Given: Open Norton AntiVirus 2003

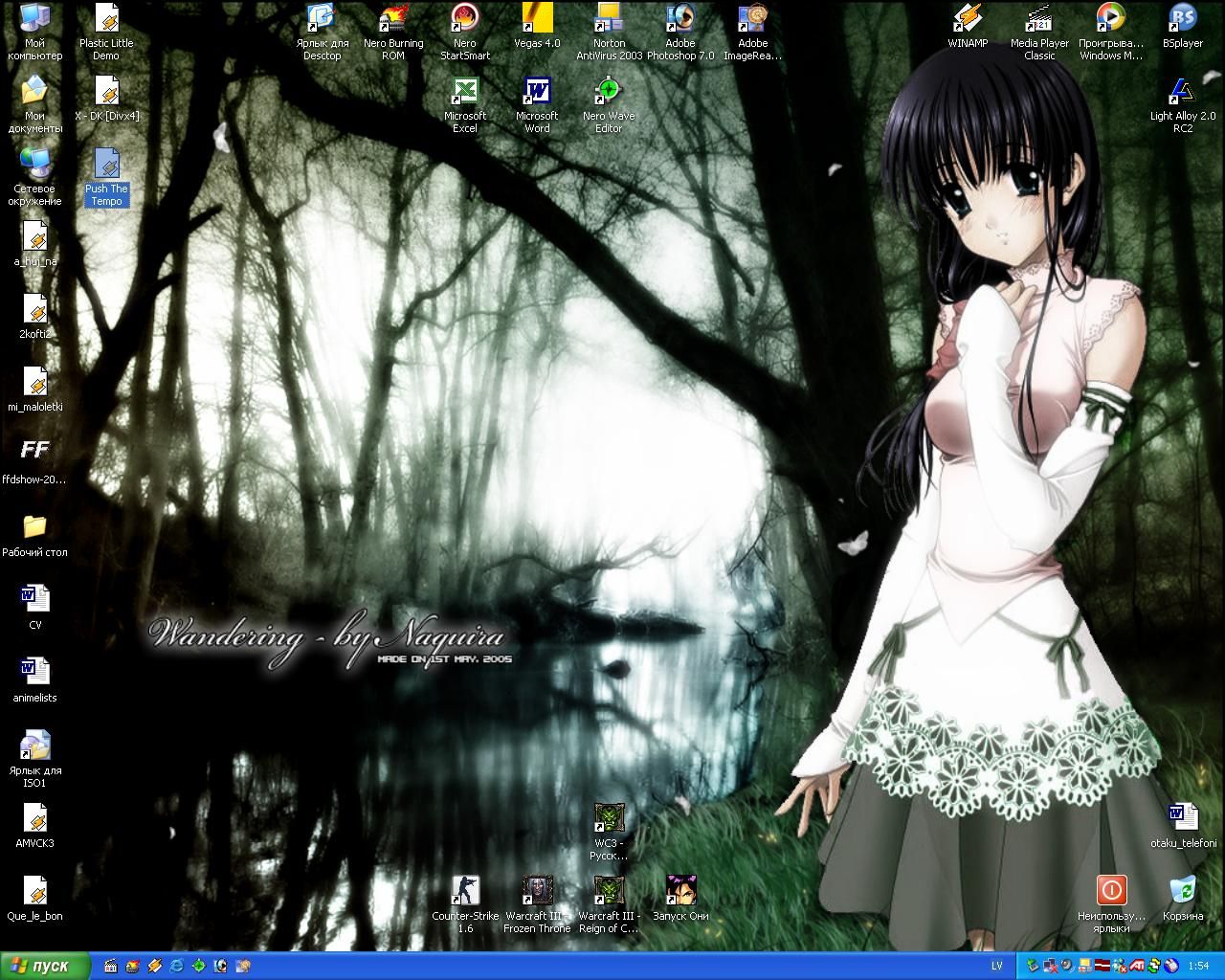Looking at the screenshot, I should coord(609,33).
